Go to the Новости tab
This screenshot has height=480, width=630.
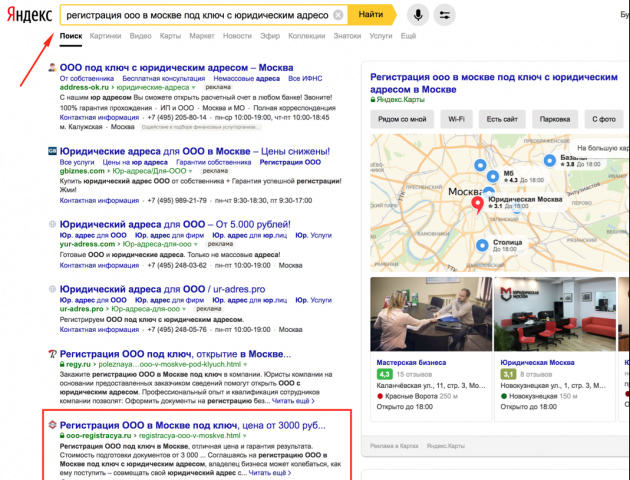[x=237, y=36]
